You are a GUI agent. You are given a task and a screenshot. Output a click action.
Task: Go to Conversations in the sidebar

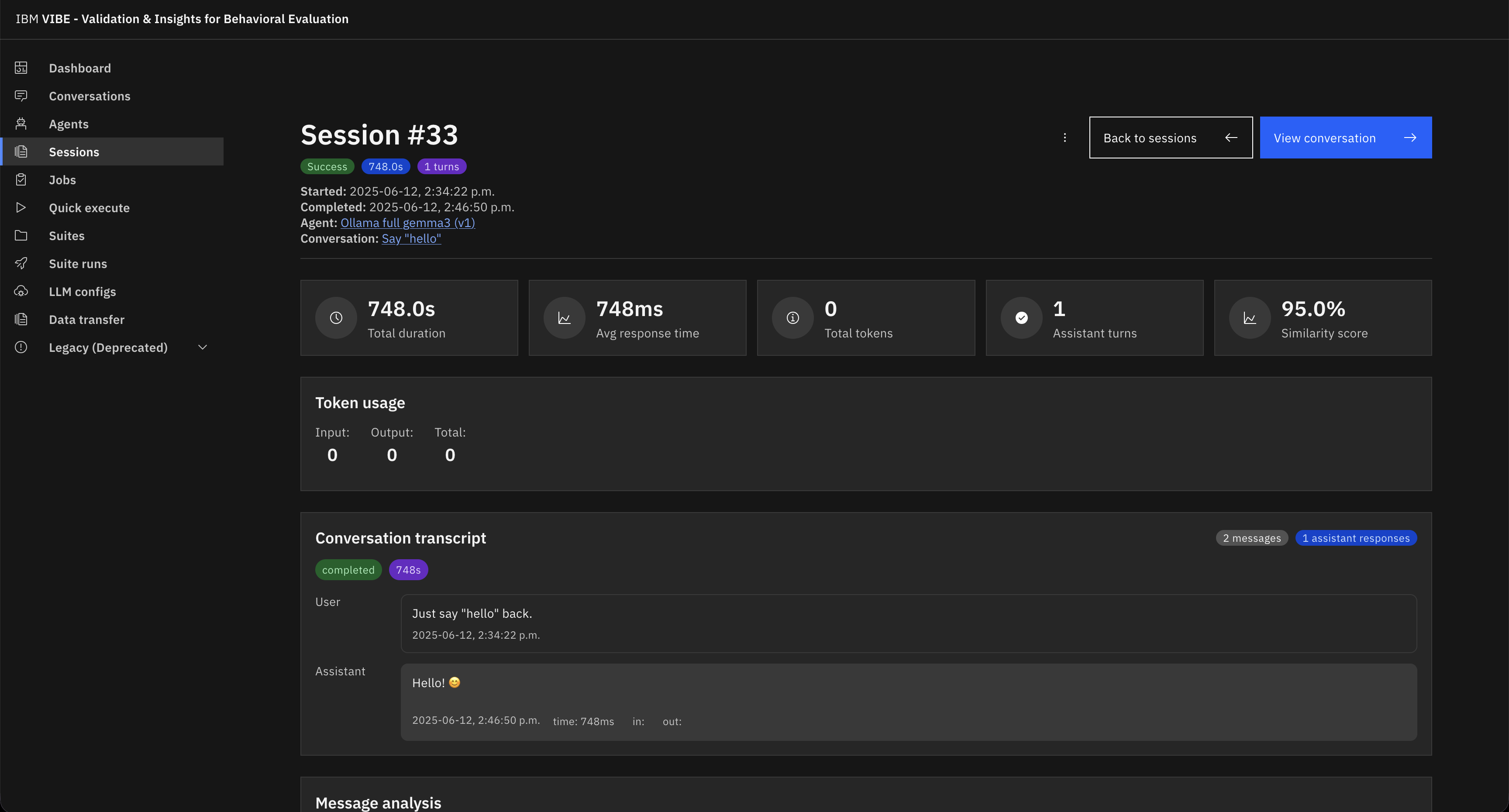point(113,96)
